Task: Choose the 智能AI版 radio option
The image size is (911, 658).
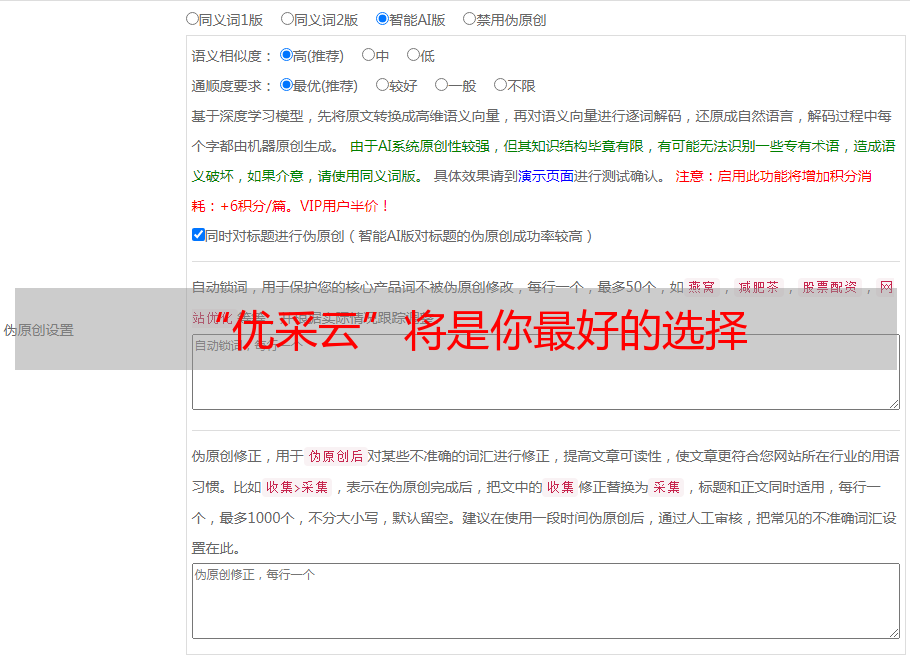Action: click(382, 19)
